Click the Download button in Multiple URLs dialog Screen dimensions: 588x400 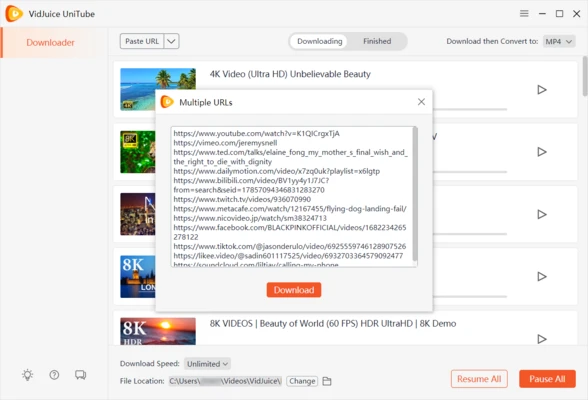(x=294, y=290)
